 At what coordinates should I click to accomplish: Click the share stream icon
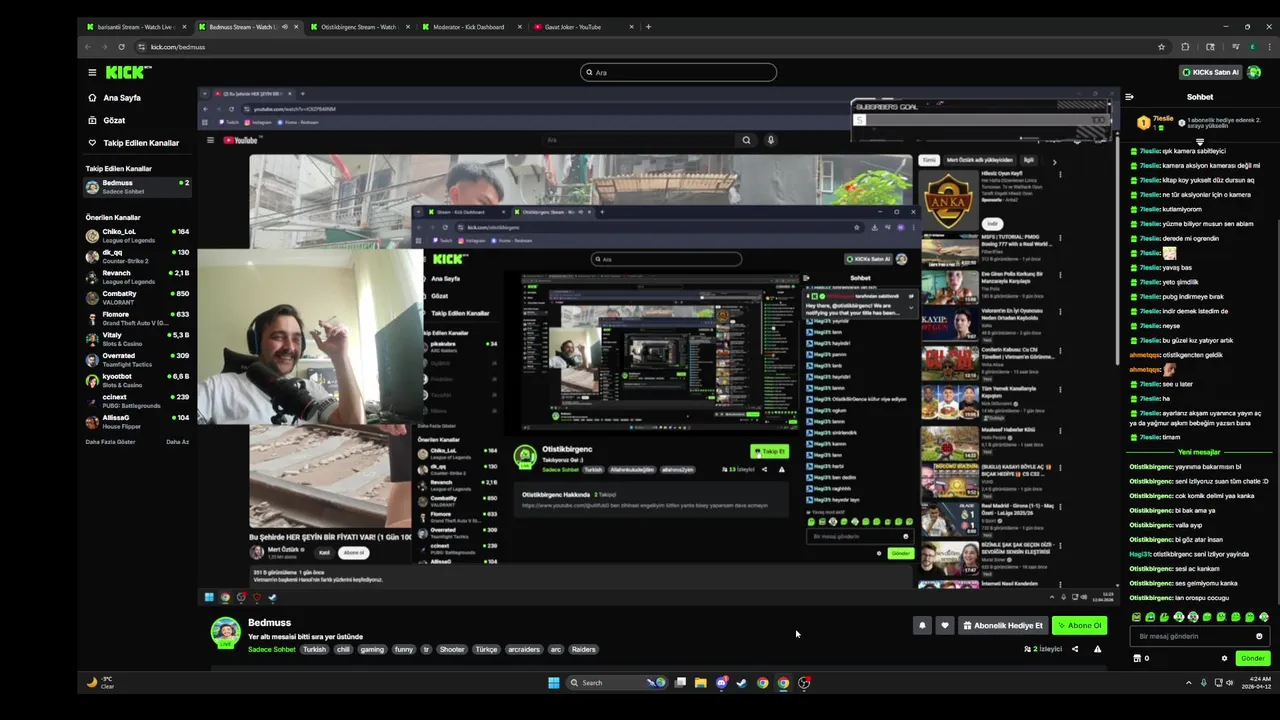point(1075,649)
